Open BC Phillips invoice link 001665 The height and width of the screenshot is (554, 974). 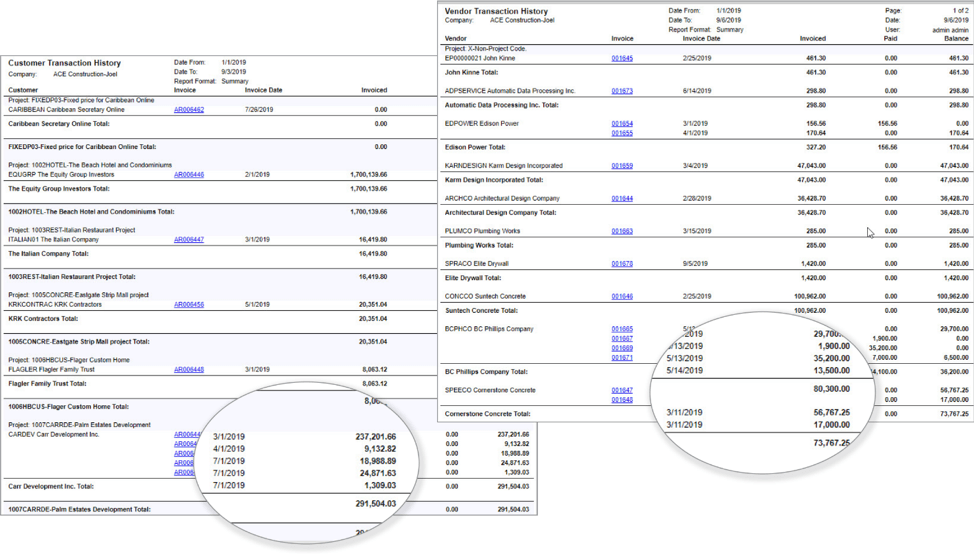tap(622, 329)
